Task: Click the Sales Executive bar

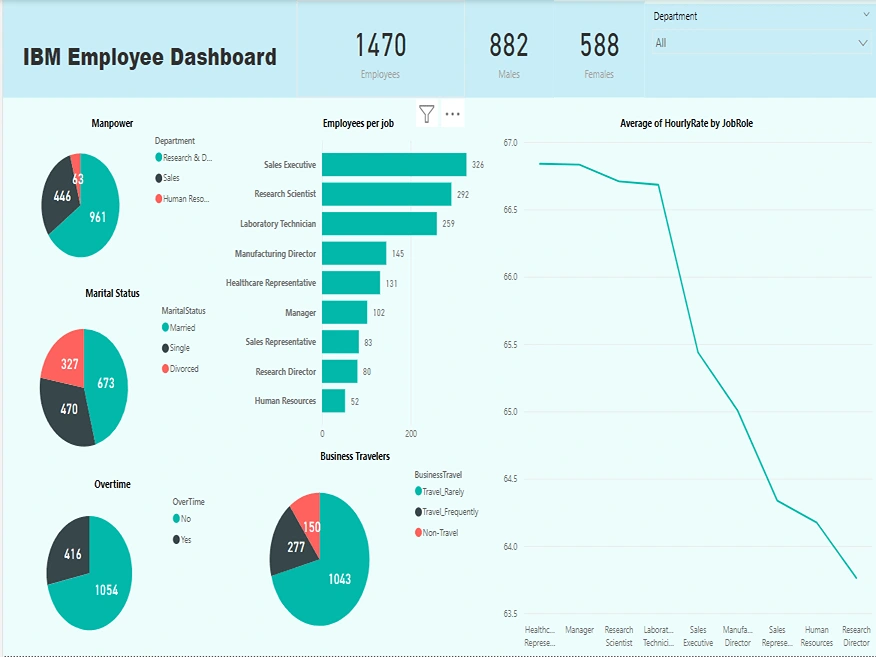Action: [394, 165]
